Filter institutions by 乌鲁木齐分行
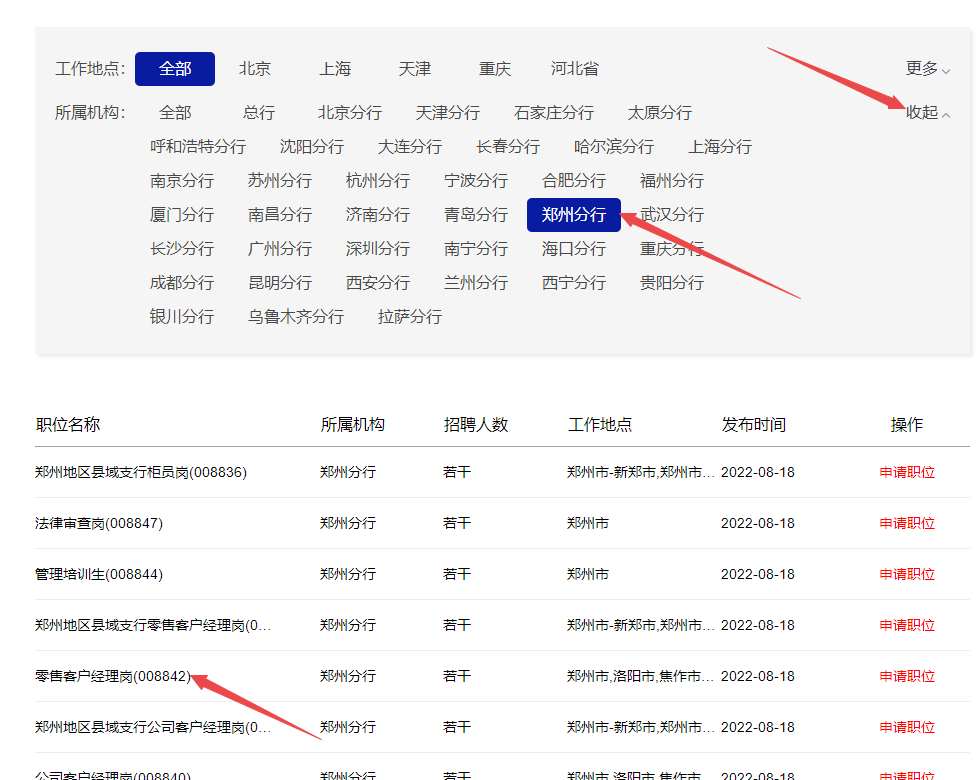Viewport: 980px width, 780px height. pos(296,317)
